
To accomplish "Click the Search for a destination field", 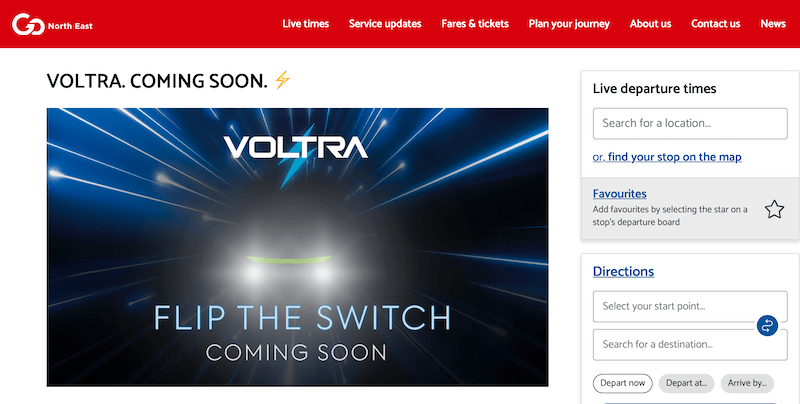I will tap(690, 344).
